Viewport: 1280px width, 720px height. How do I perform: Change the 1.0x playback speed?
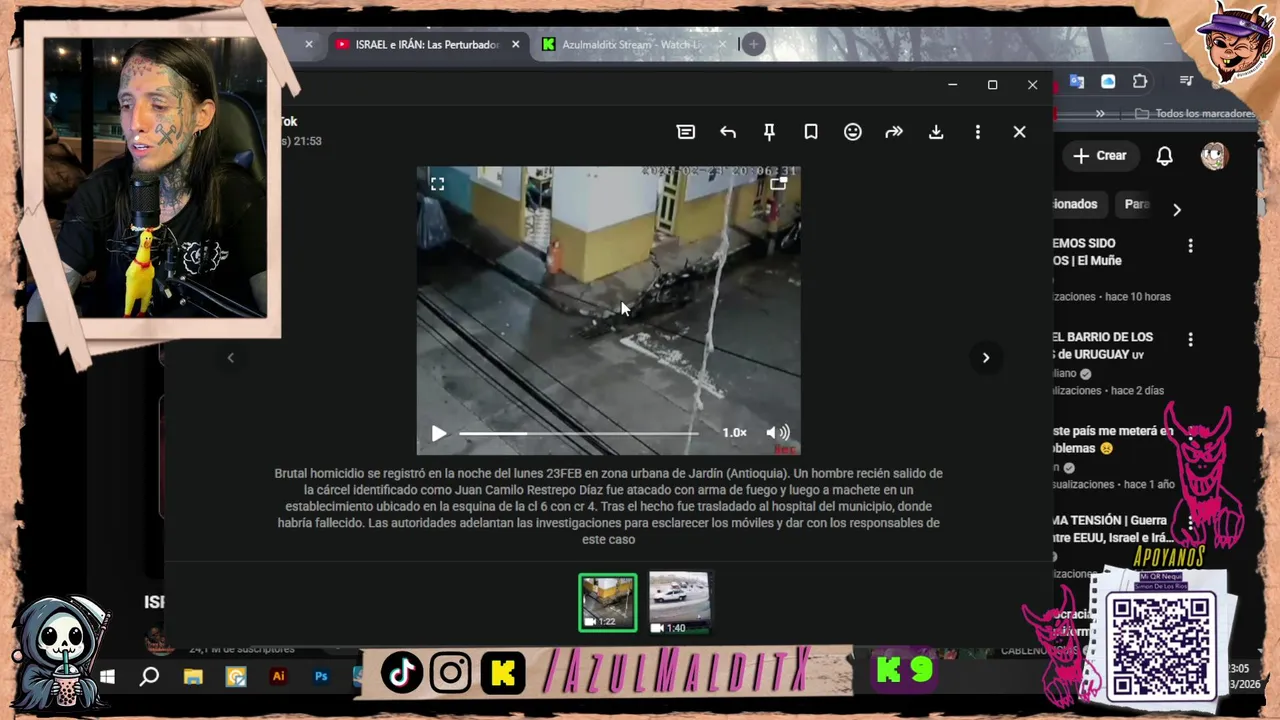tap(734, 433)
